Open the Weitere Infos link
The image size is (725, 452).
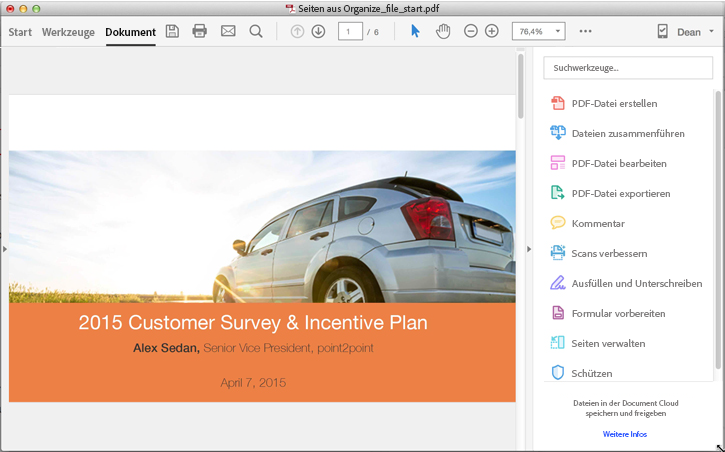[x=625, y=434]
